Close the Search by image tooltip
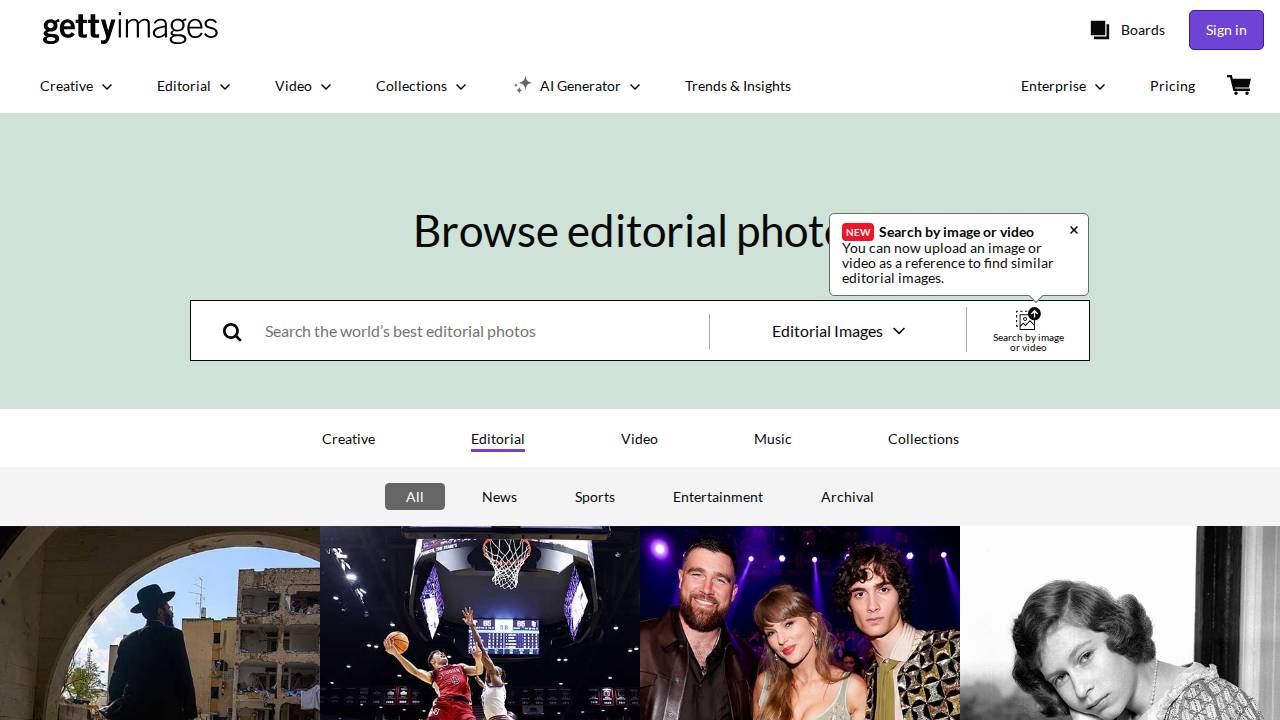Viewport: 1280px width, 720px height. click(1074, 230)
